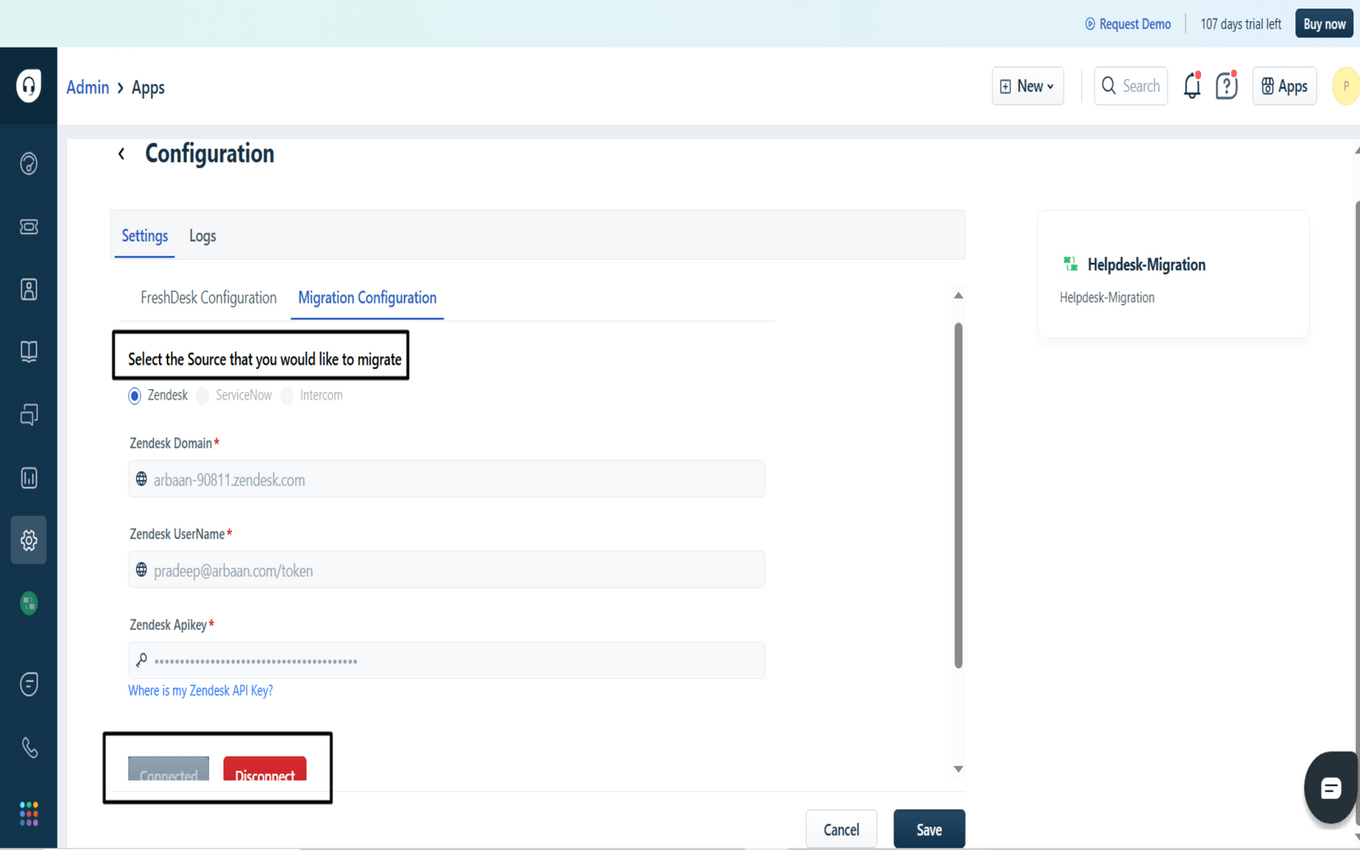This screenshot has height=850, width=1360.
Task: Click the Search field in header
Action: (x=1131, y=86)
